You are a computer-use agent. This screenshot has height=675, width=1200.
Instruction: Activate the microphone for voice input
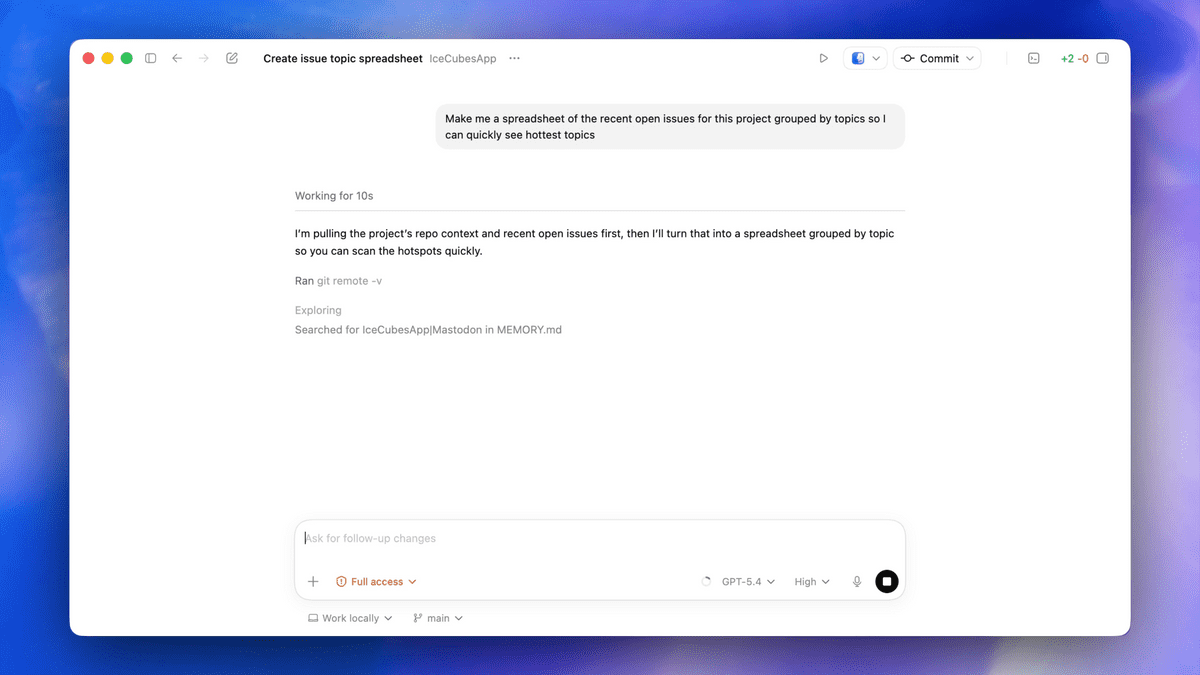pyautogui.click(x=857, y=582)
